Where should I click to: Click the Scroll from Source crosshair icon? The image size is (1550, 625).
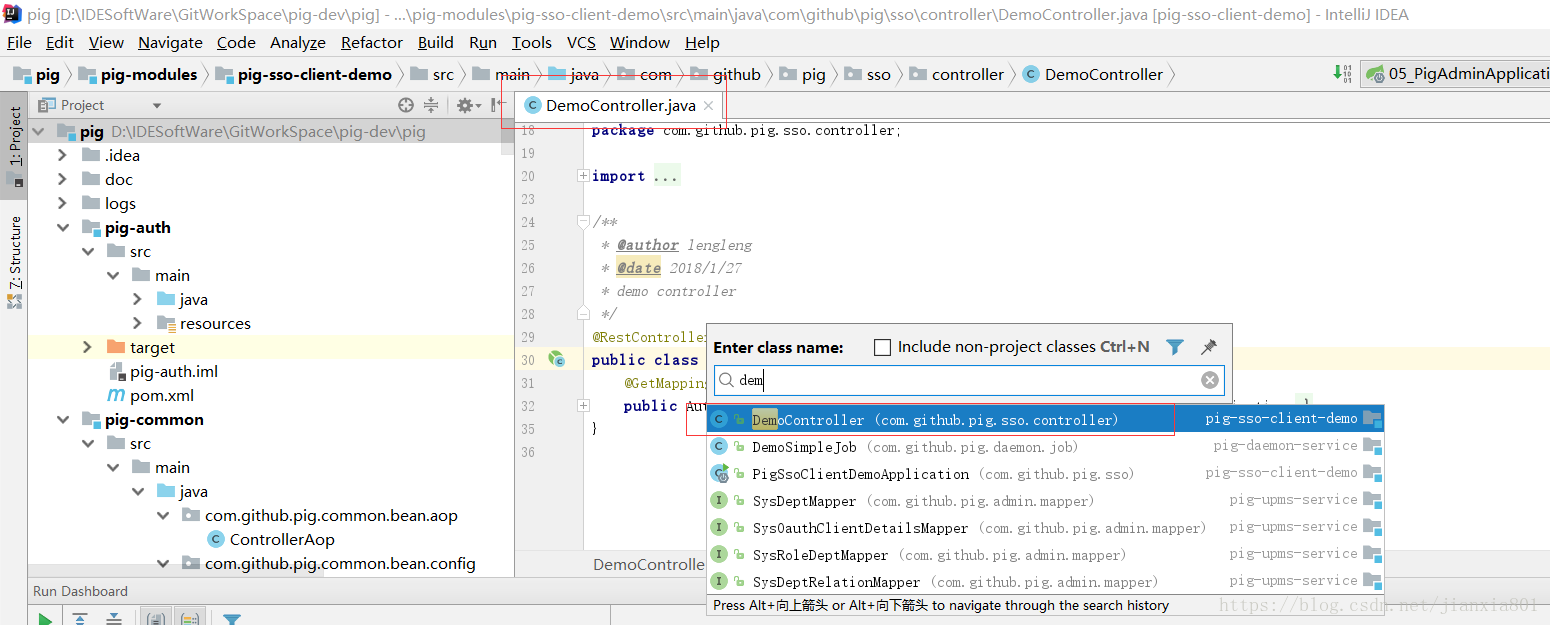tap(406, 105)
